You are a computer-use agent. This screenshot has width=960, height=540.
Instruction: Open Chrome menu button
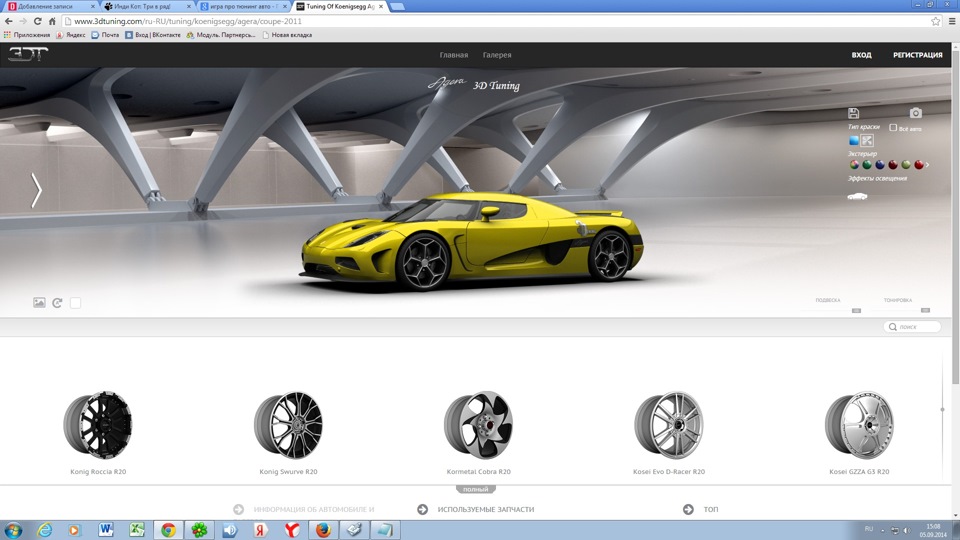point(952,21)
